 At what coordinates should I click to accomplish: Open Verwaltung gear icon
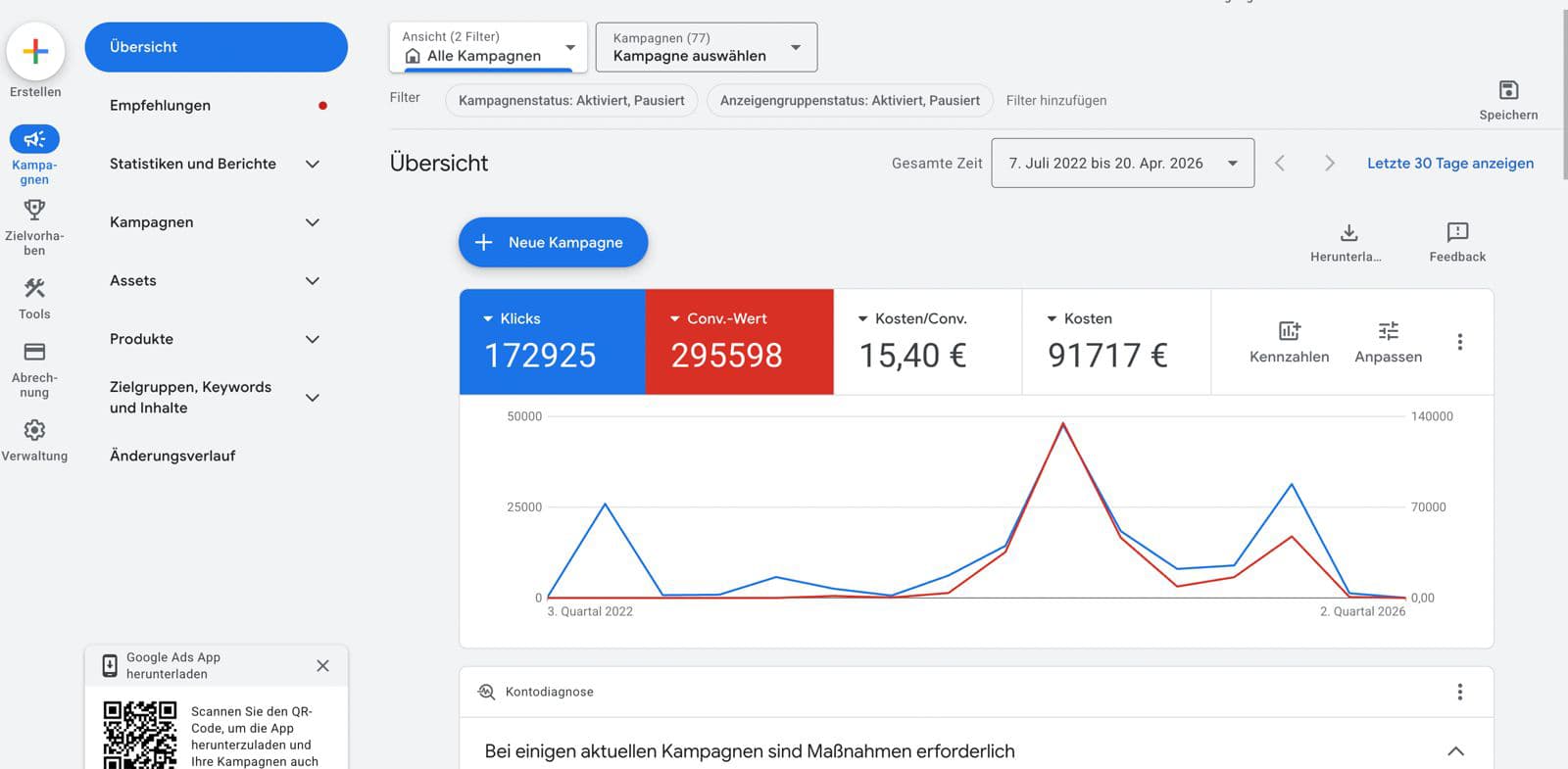34,430
